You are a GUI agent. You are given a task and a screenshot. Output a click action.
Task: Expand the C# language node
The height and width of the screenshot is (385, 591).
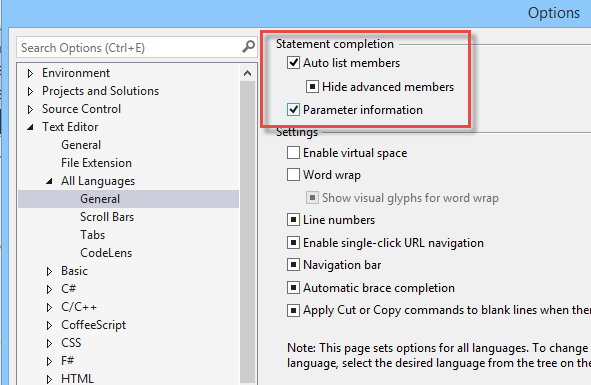[49, 289]
